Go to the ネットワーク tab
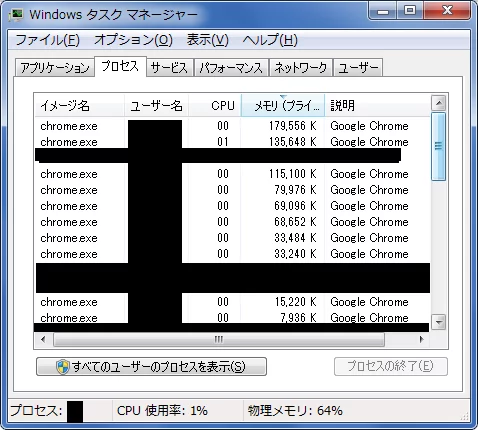This screenshot has width=478, height=430. point(301,68)
